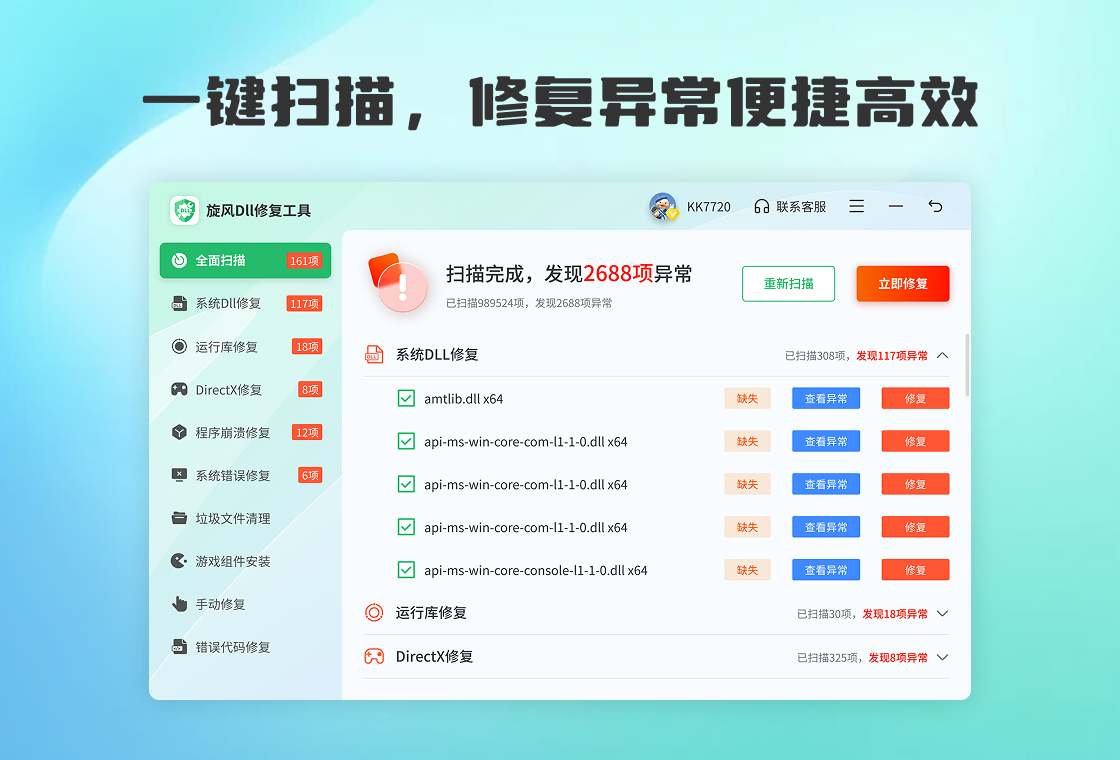
Task: Toggle checkbox for api-ms-win-core-console-l1-1-0.dll
Action: [x=406, y=570]
